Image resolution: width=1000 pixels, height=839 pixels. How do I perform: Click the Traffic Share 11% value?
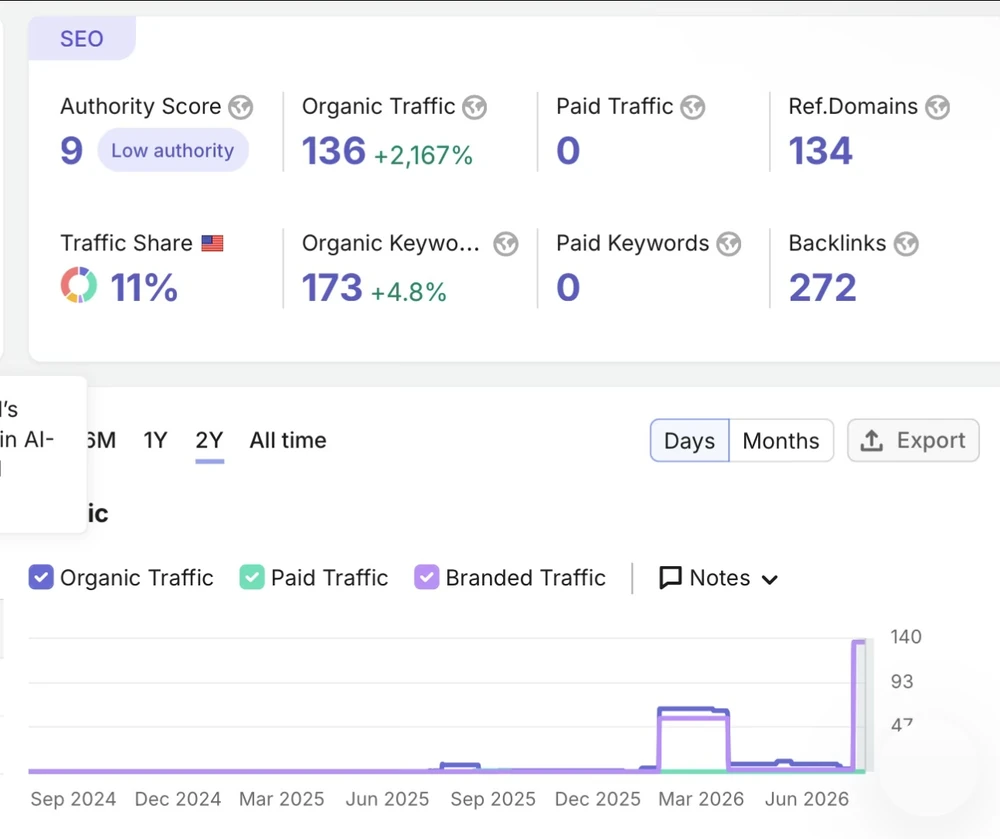pos(144,288)
